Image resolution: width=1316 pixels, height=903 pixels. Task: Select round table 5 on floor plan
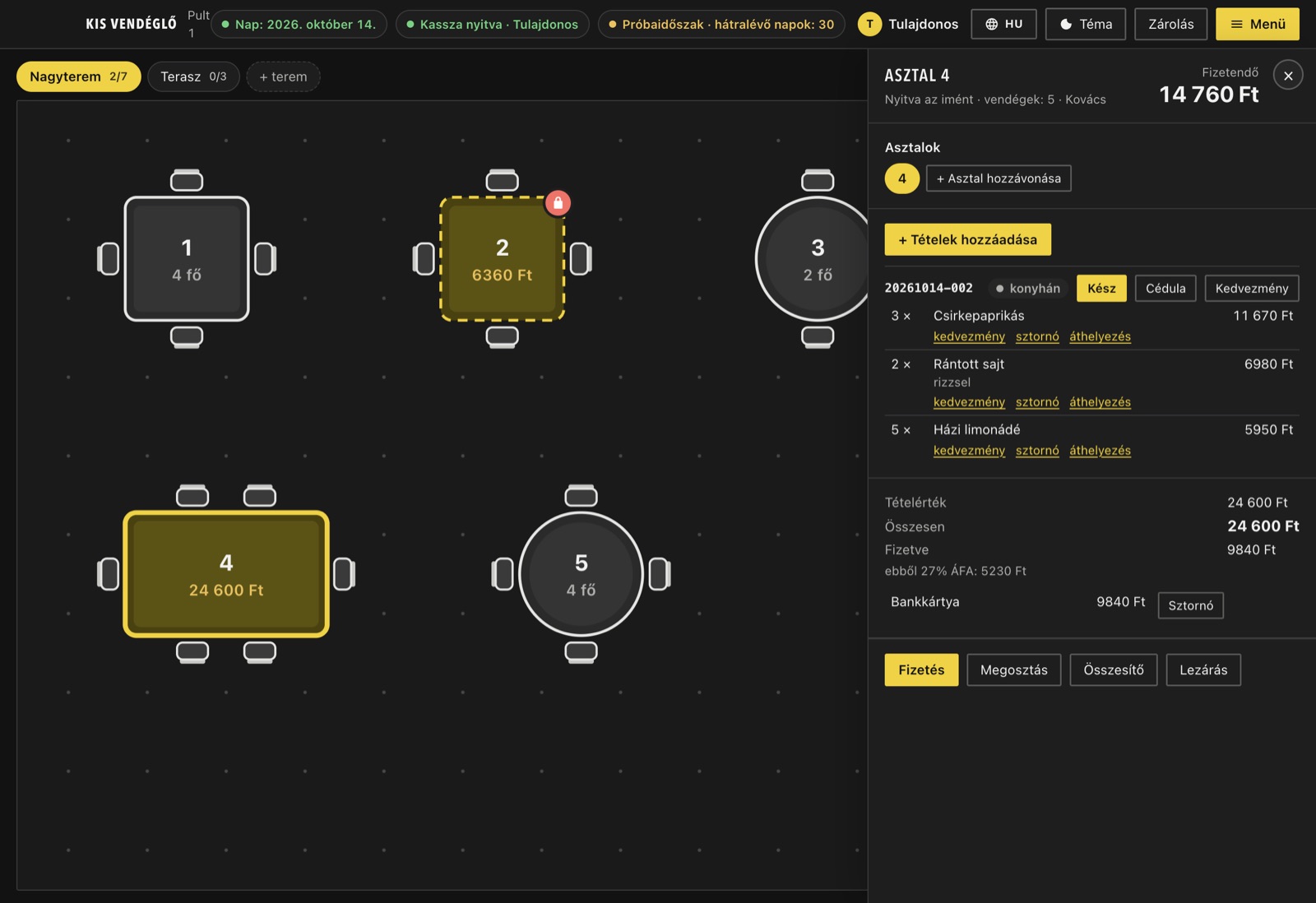point(581,574)
